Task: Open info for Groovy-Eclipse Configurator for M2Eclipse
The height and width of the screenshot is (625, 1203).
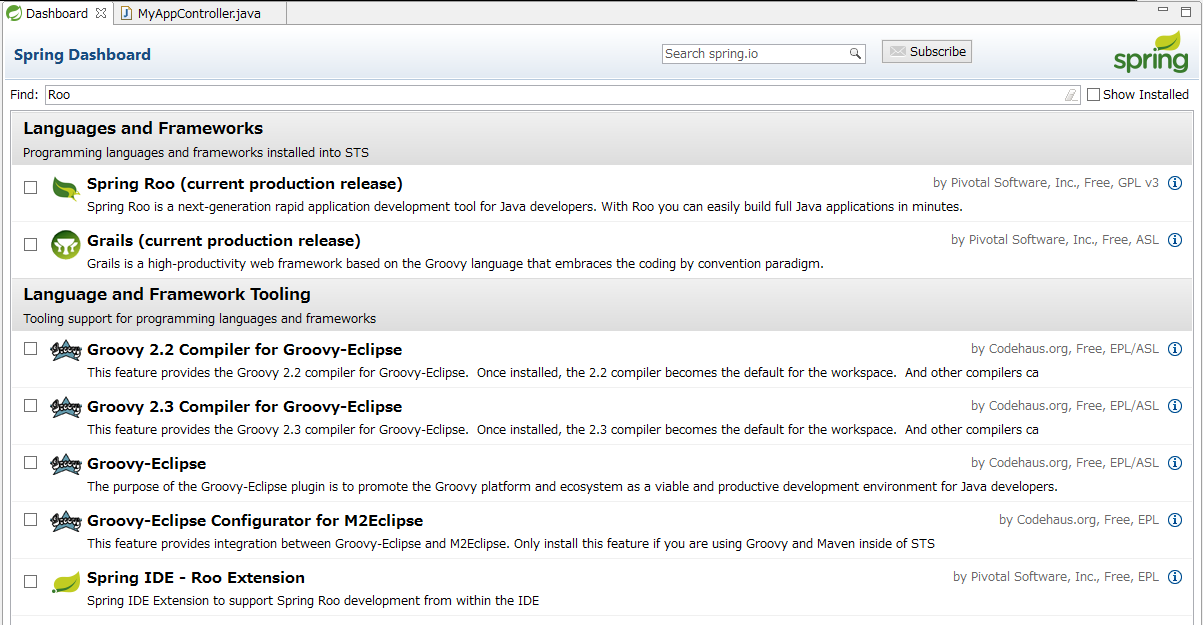Action: click(x=1175, y=520)
